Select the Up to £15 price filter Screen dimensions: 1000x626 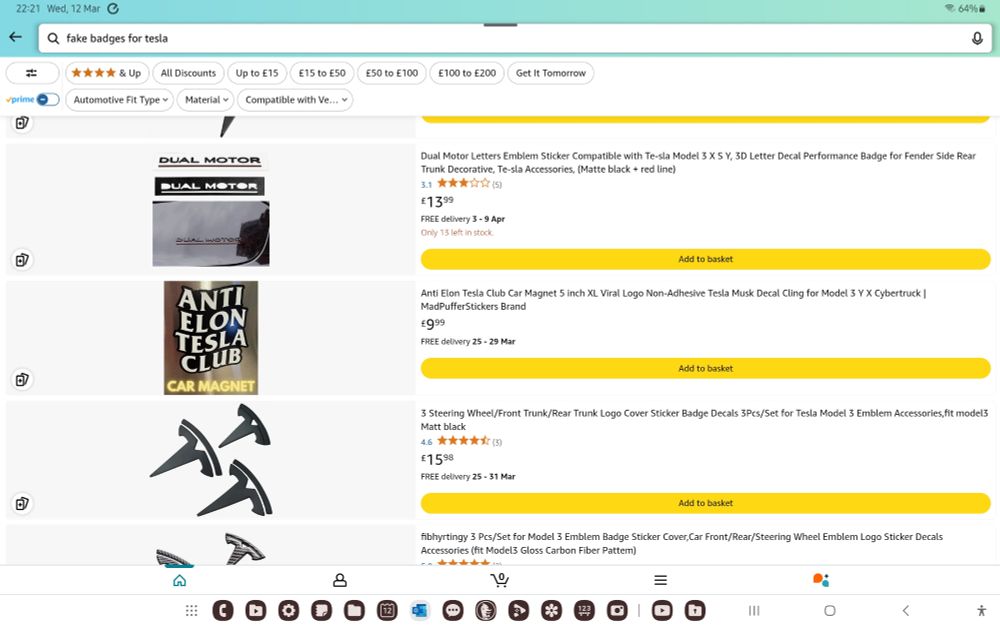257,73
